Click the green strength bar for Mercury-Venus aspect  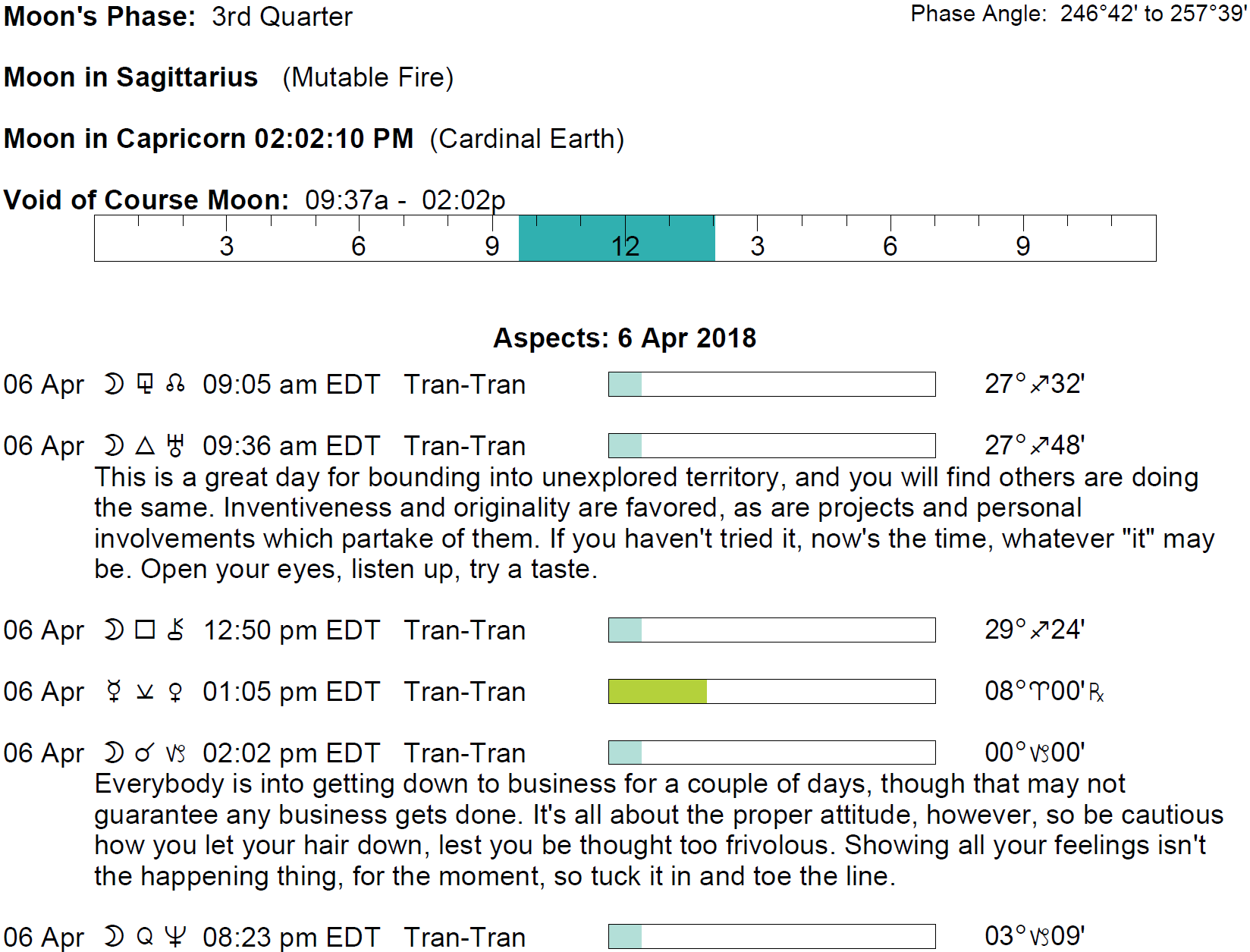(658, 692)
